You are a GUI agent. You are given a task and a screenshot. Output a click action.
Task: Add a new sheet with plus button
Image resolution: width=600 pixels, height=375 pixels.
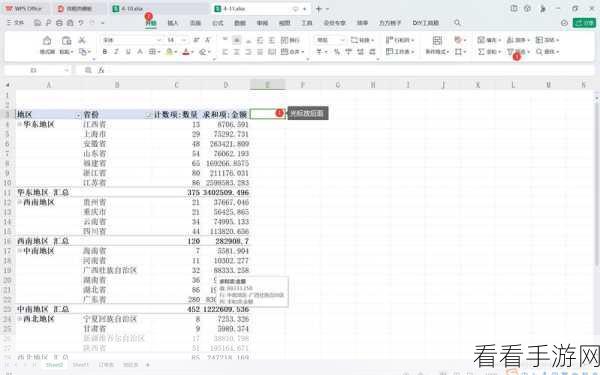pyautogui.click(x=148, y=365)
